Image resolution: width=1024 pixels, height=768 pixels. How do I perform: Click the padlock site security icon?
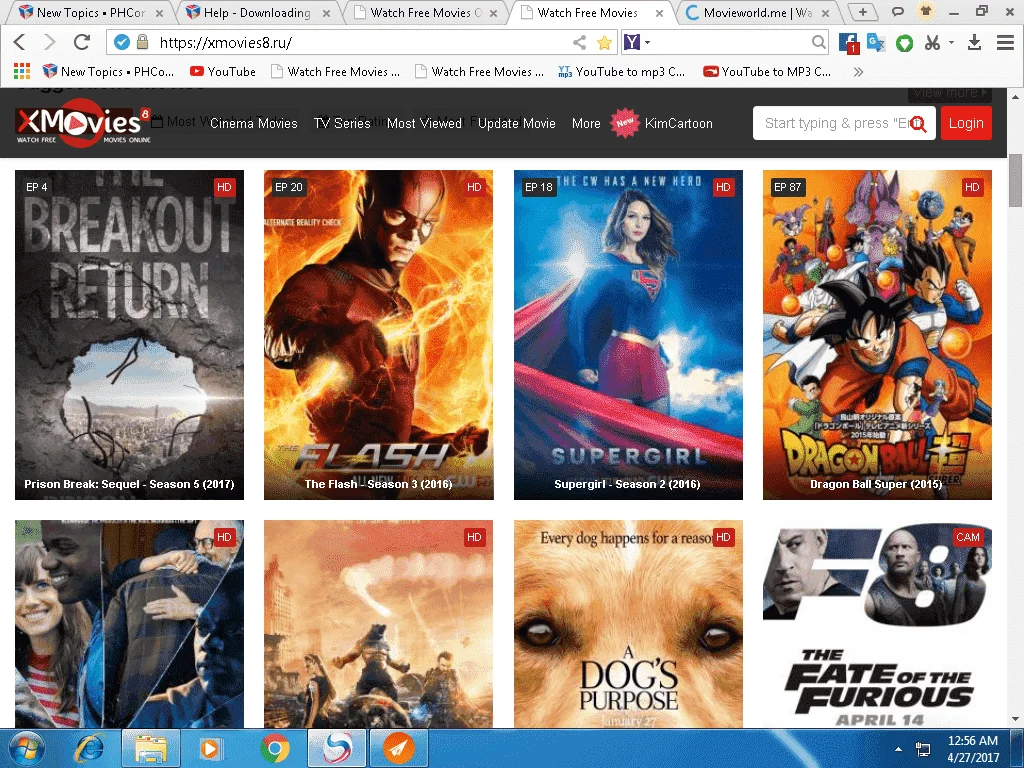coord(142,42)
